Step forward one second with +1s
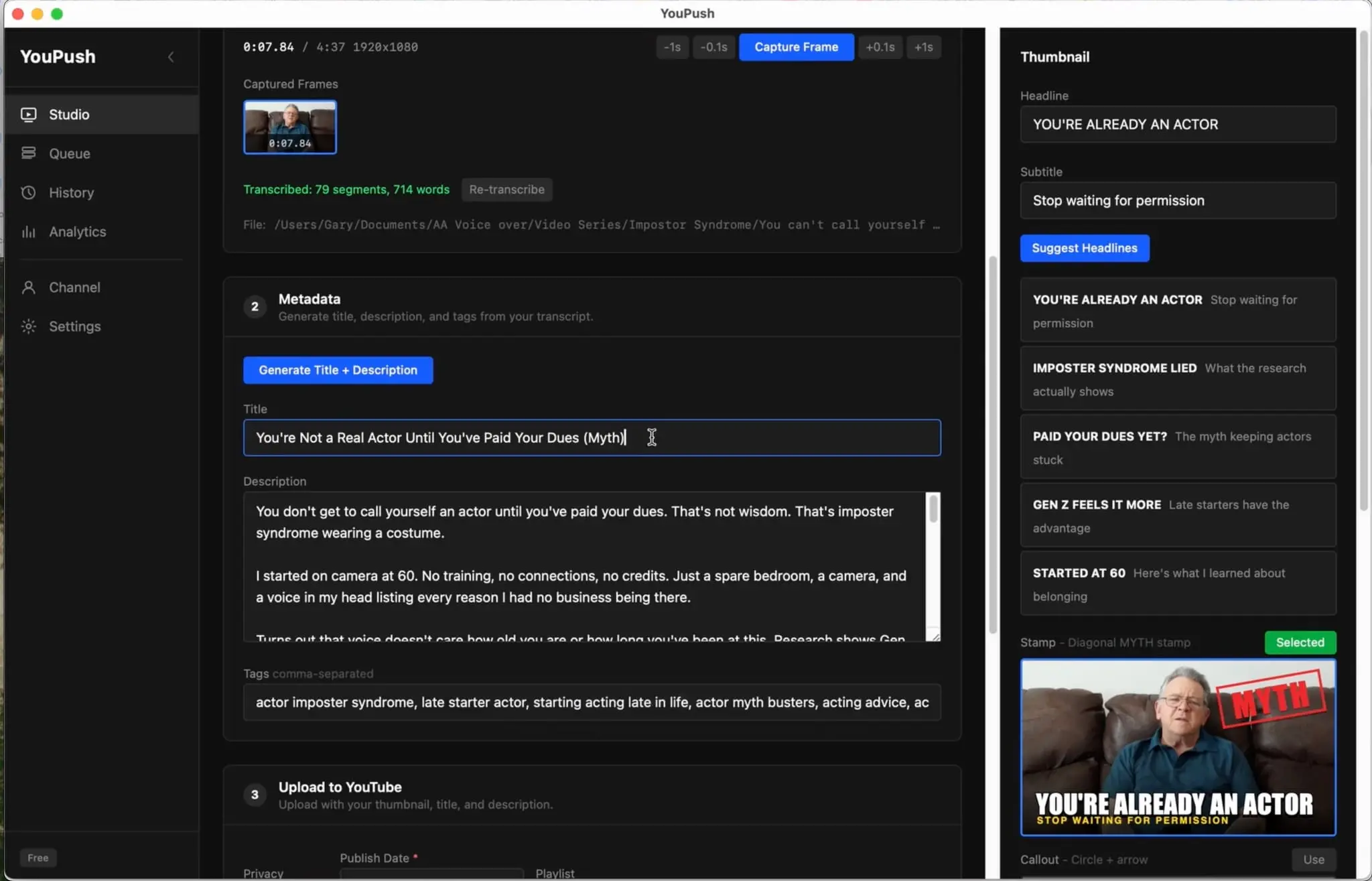This screenshot has width=1372, height=881. coord(923,47)
